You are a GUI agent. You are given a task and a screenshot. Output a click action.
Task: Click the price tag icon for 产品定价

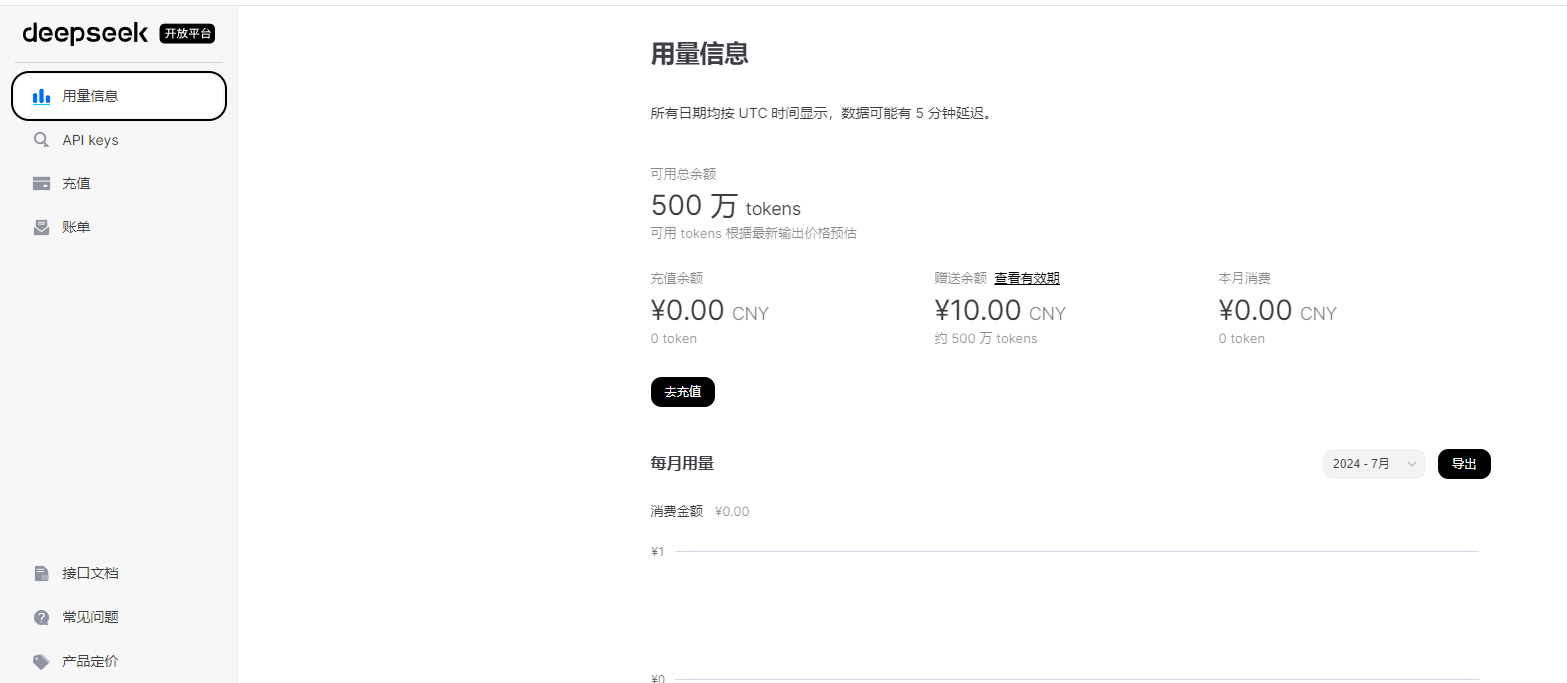coord(41,661)
